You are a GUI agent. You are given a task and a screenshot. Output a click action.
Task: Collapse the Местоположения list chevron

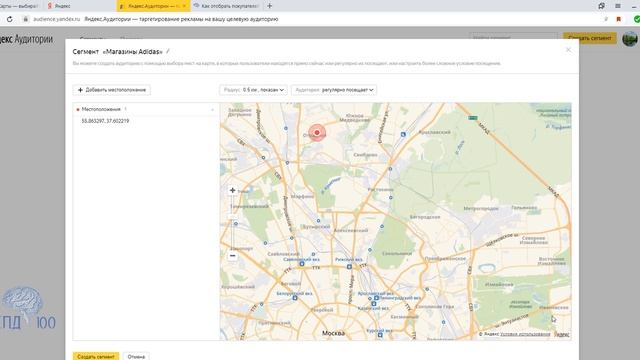pos(212,109)
